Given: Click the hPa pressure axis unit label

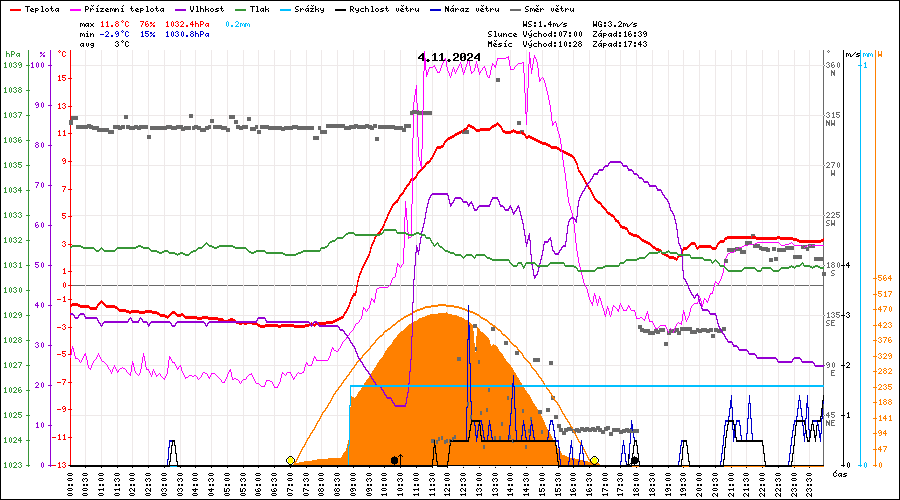Looking at the screenshot, I should [12, 54].
